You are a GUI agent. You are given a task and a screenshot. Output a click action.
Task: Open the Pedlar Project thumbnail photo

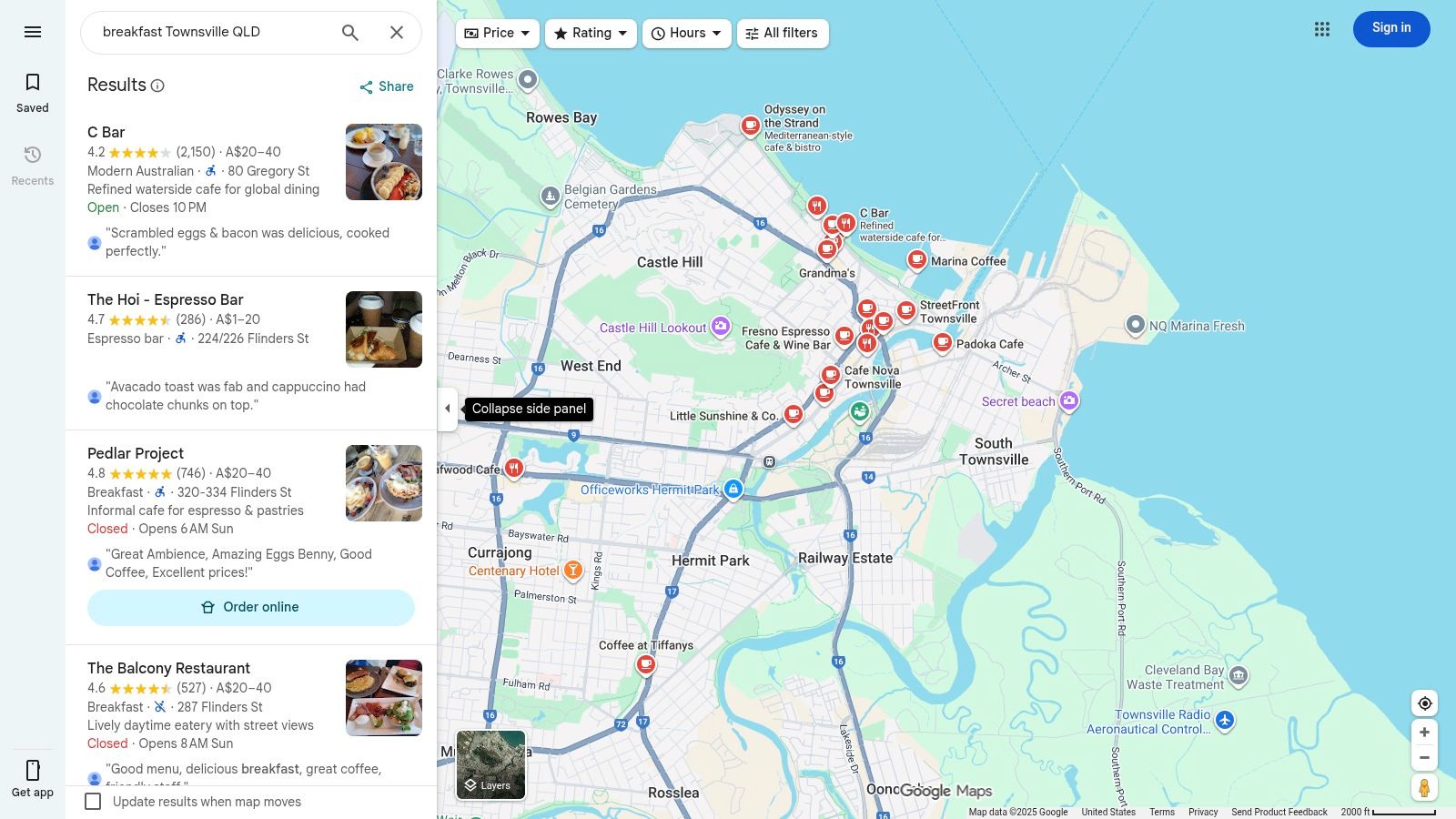[x=382, y=482]
